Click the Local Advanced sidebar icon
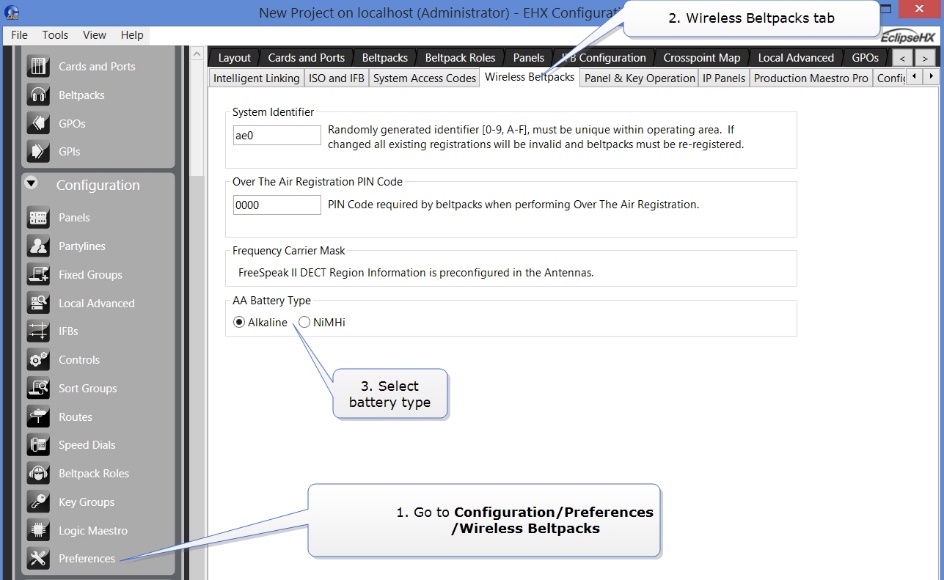 pyautogui.click(x=38, y=303)
